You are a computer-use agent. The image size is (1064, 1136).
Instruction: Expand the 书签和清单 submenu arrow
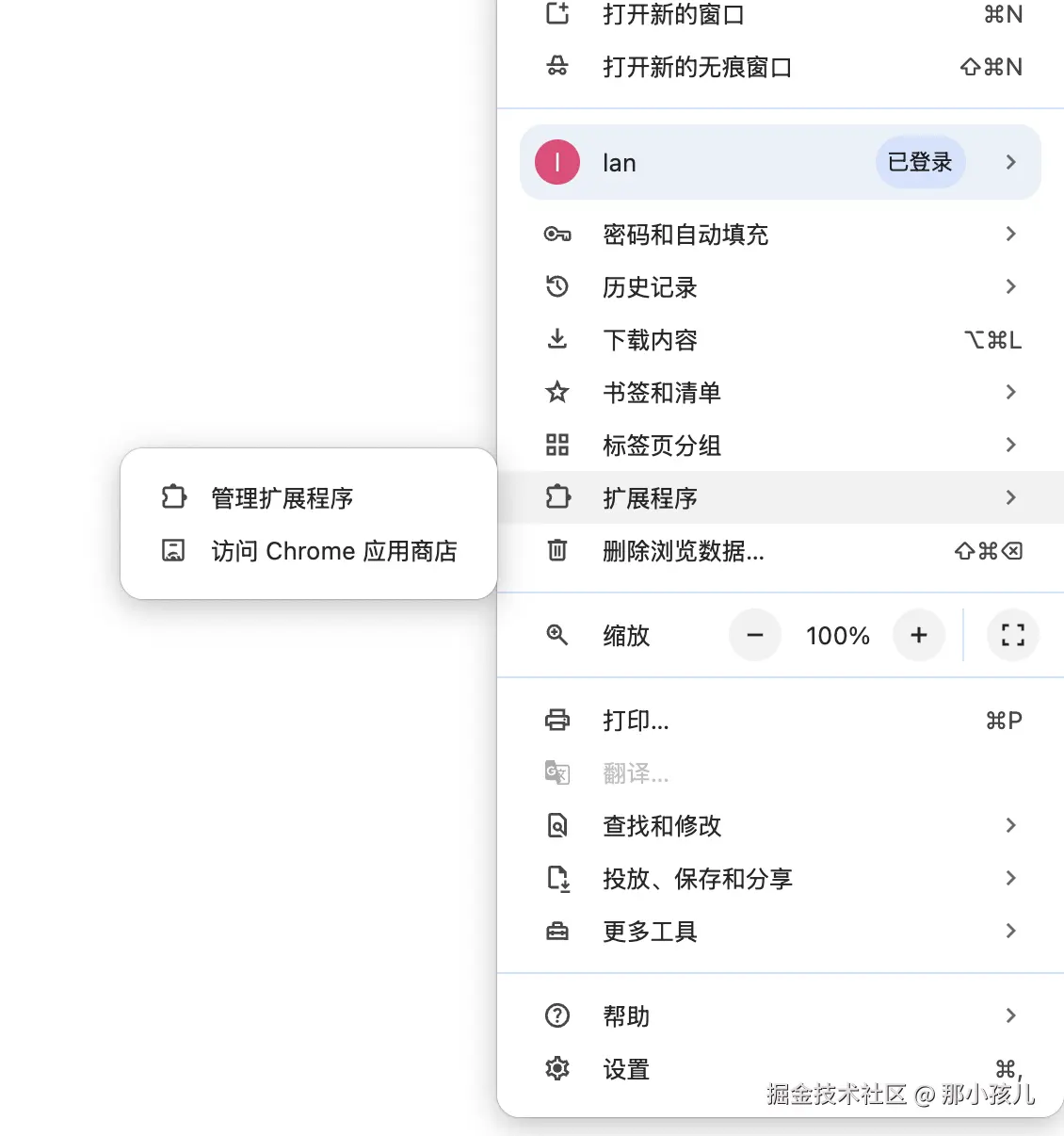coord(1010,393)
